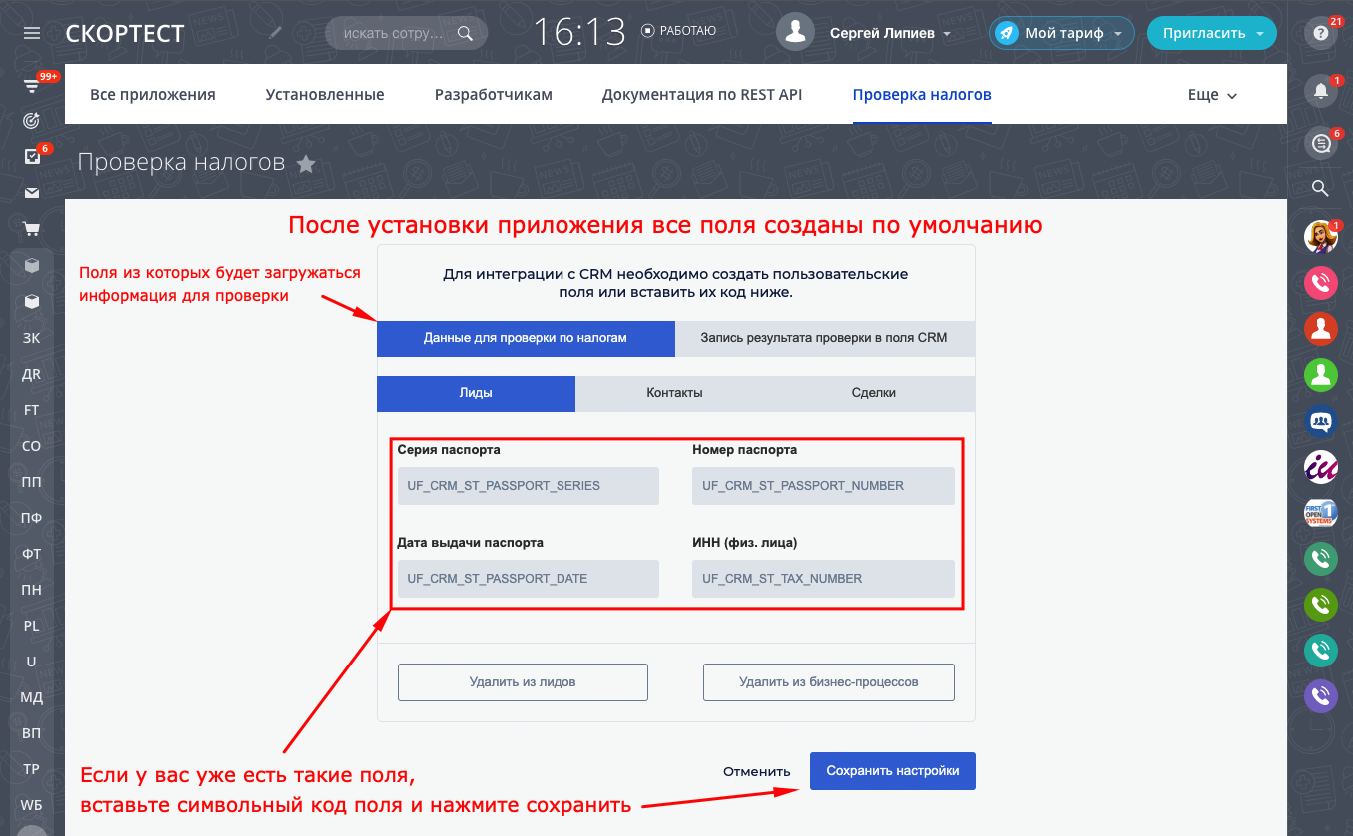
Task: Click the search magnifier in the right sidebar
Action: tap(1321, 188)
